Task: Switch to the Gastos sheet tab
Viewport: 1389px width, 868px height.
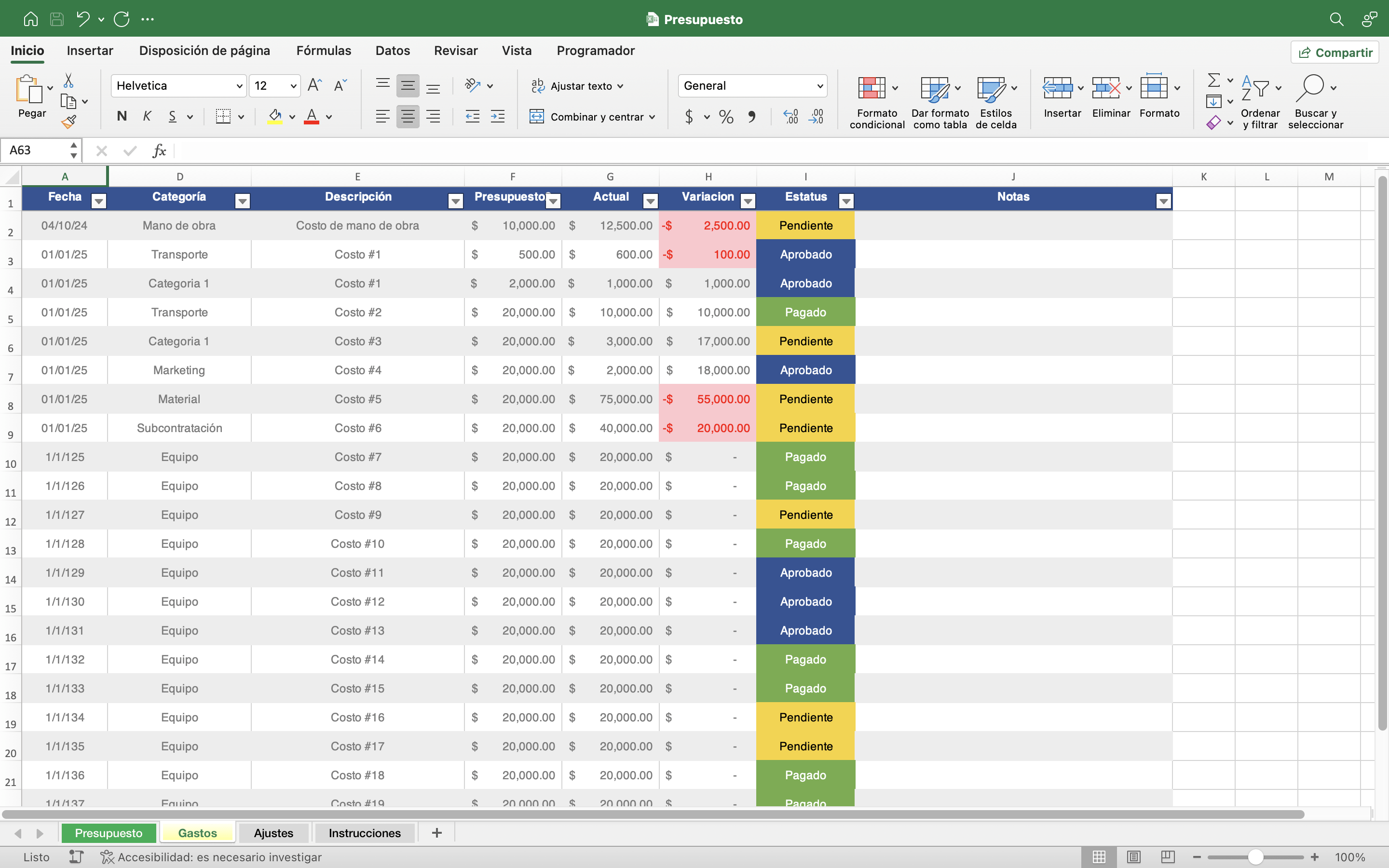Action: (x=197, y=833)
